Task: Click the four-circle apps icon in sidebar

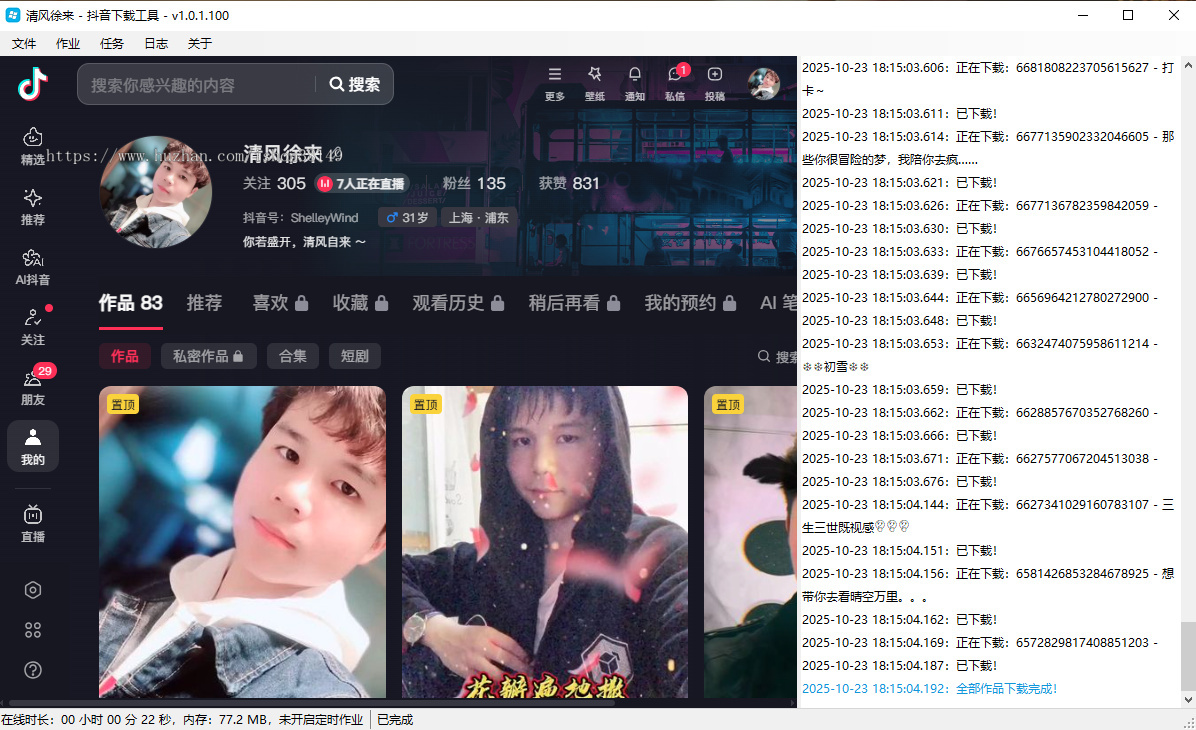Action: (x=33, y=630)
